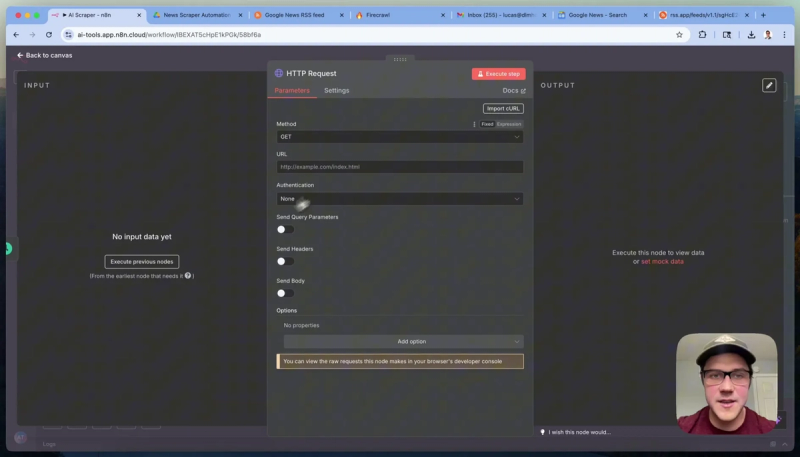800x457 pixels.
Task: Toggle Send Headers switch
Action: point(285,261)
